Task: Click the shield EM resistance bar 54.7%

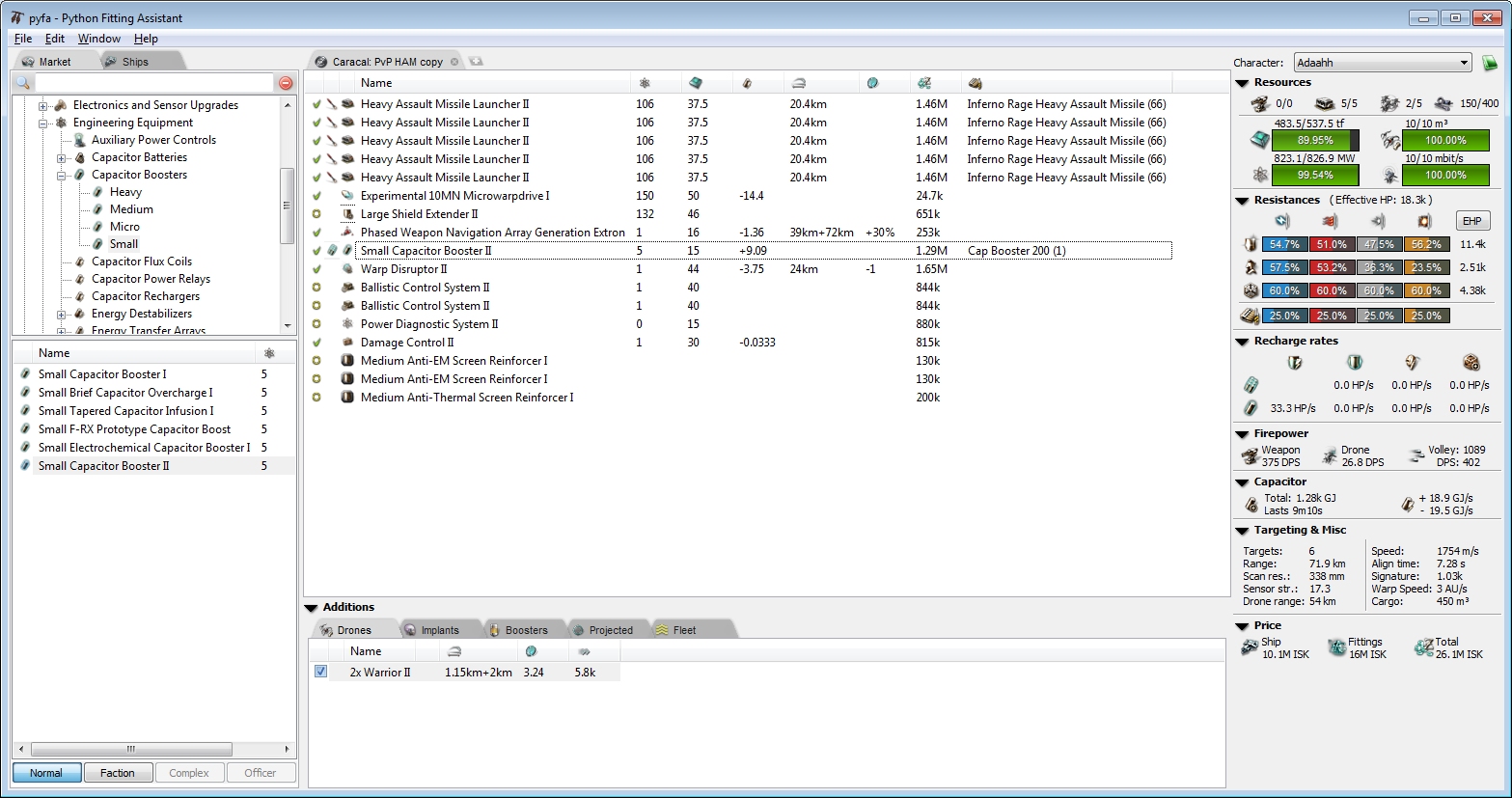Action: point(1284,244)
